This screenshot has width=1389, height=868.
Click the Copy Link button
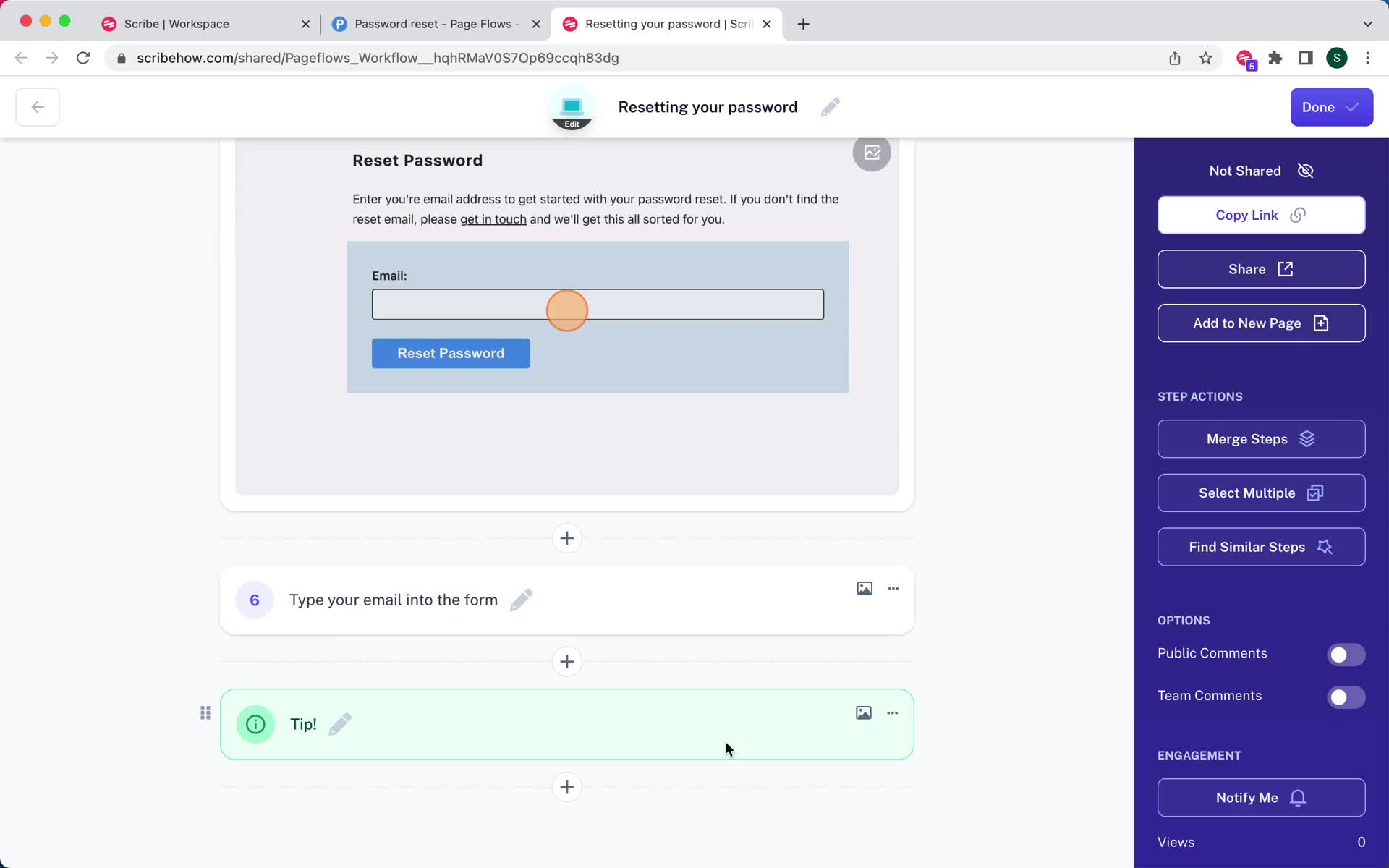point(1260,215)
